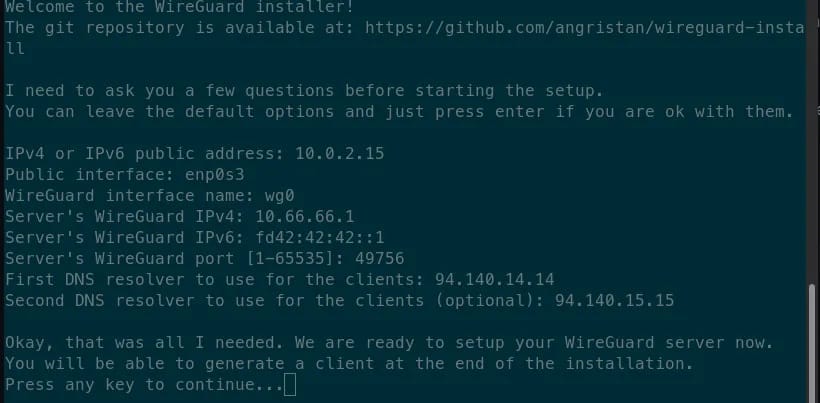Click the WireGuard port value 49756
The height and width of the screenshot is (403, 820).
380,258
